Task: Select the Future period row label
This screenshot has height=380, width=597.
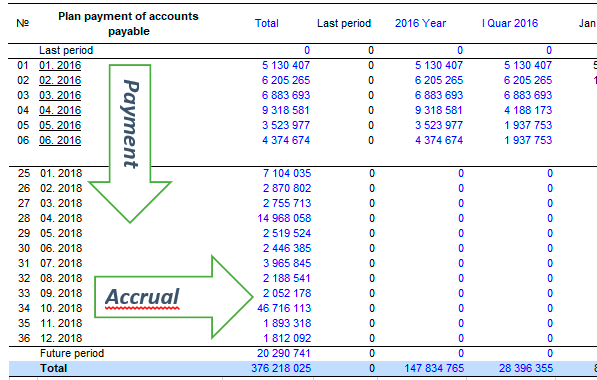Action: (x=72, y=353)
